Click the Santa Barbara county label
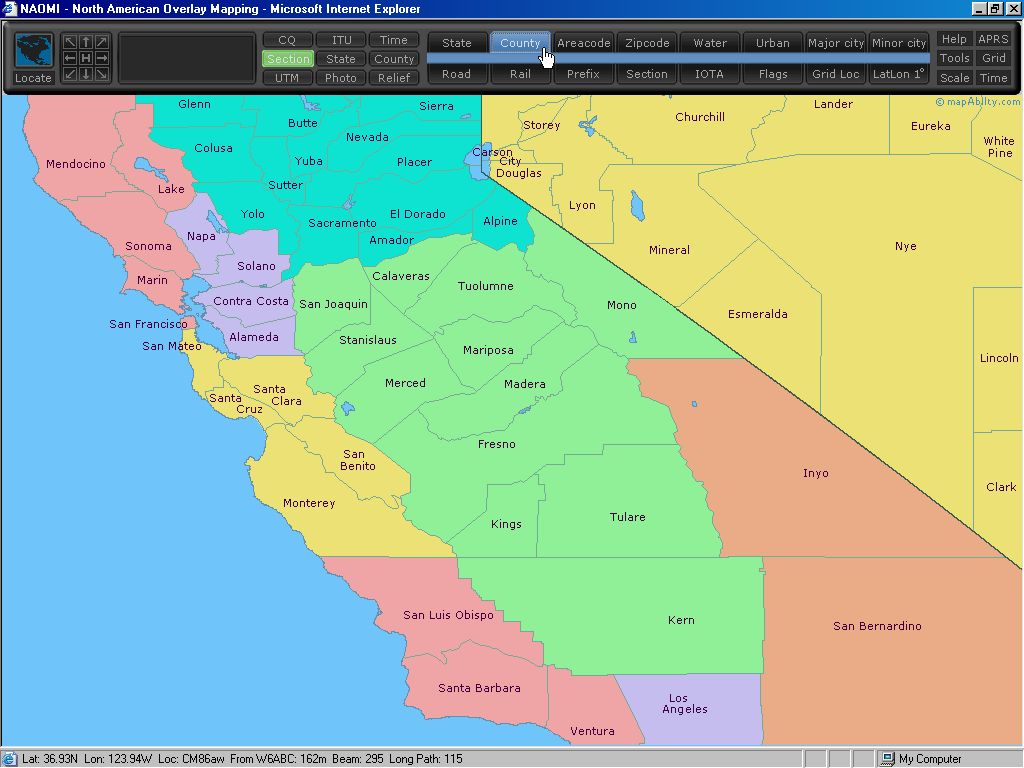 pyautogui.click(x=479, y=688)
